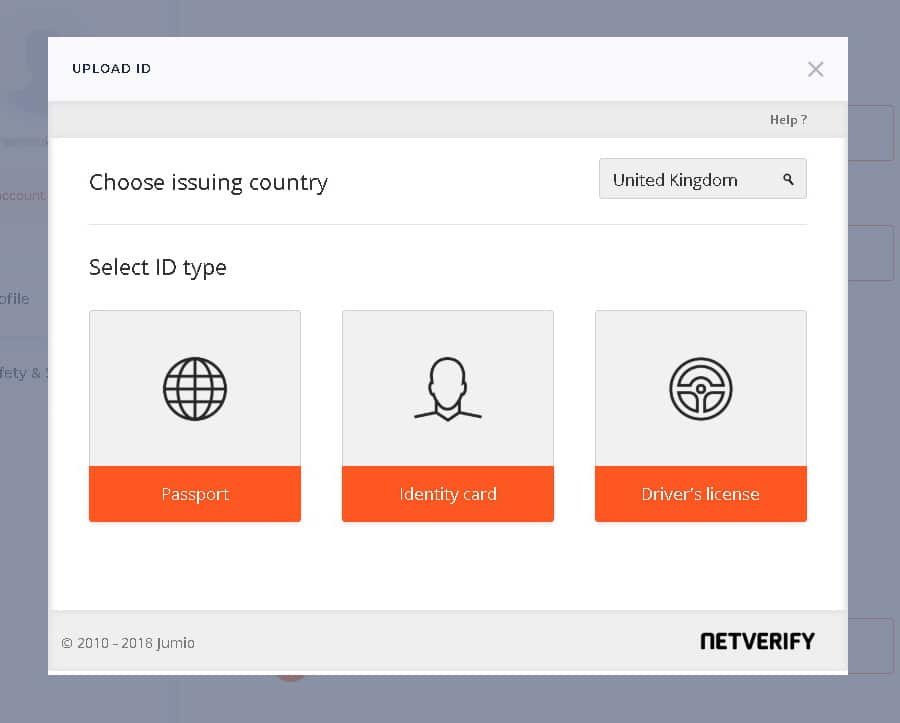Select the dimmed Profile sidebar item

point(15,299)
